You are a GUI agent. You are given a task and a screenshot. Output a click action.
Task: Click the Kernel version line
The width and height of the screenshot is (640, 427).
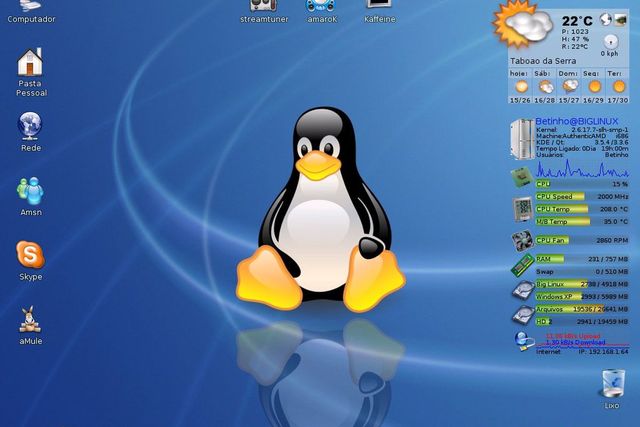click(x=582, y=129)
